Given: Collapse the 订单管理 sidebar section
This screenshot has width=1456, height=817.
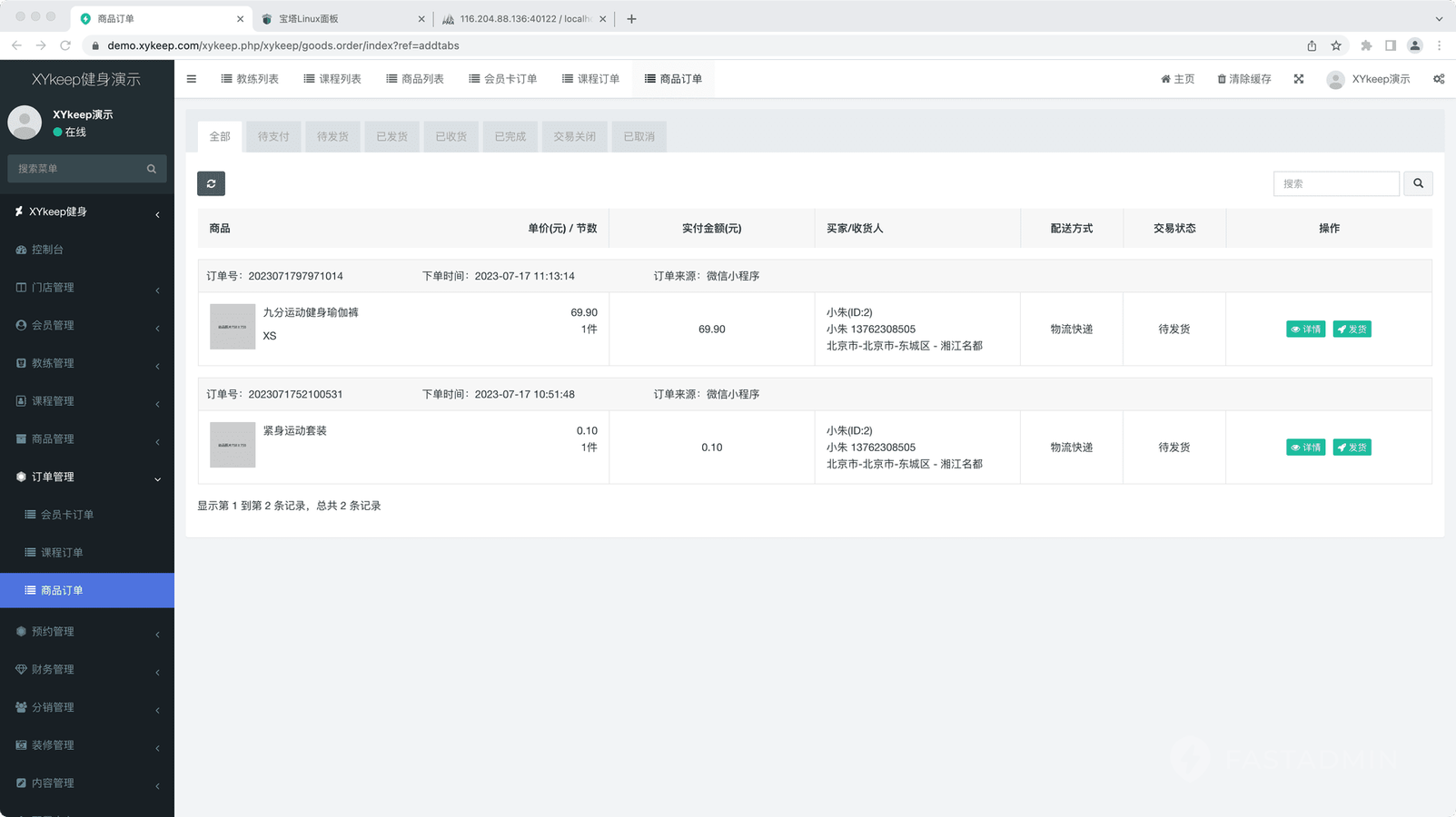Looking at the screenshot, I should pos(86,477).
